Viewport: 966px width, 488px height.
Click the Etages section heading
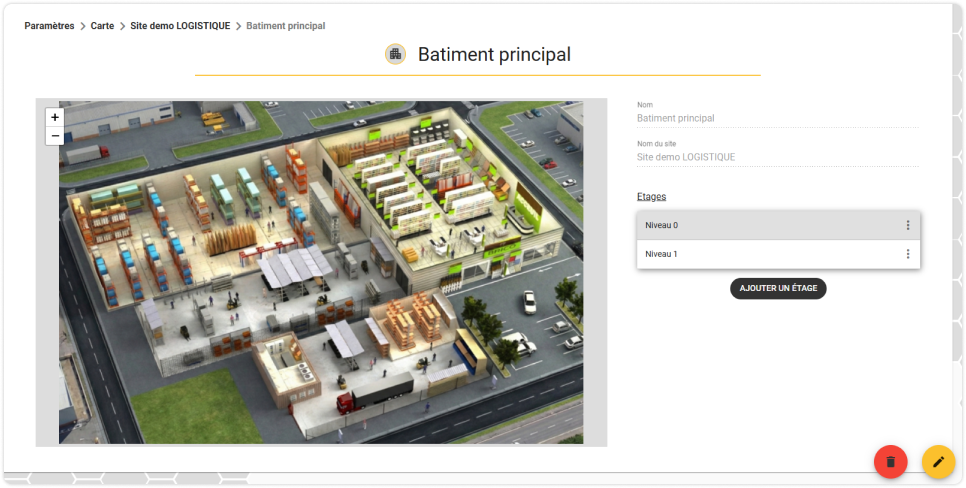coord(651,197)
